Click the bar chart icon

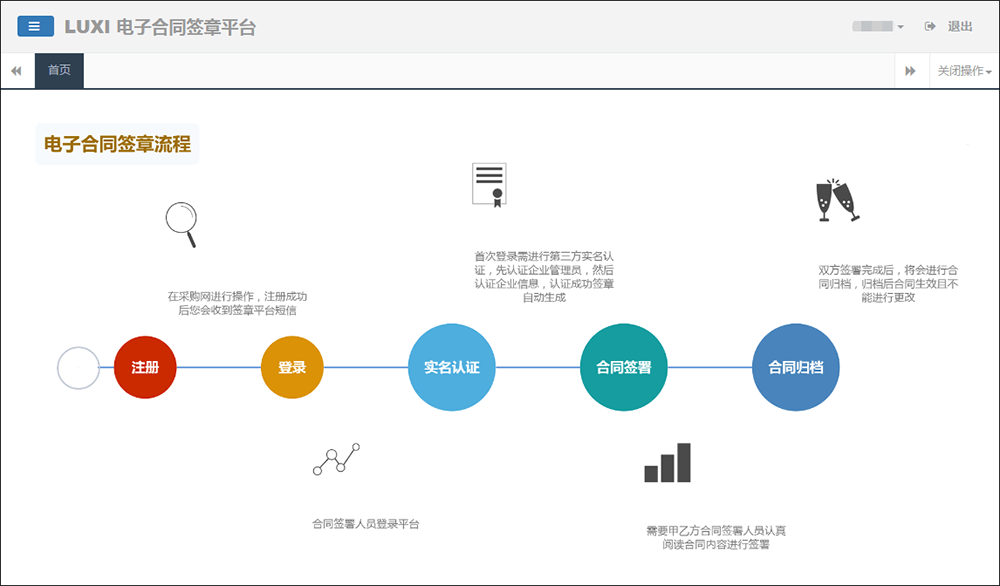tap(667, 463)
